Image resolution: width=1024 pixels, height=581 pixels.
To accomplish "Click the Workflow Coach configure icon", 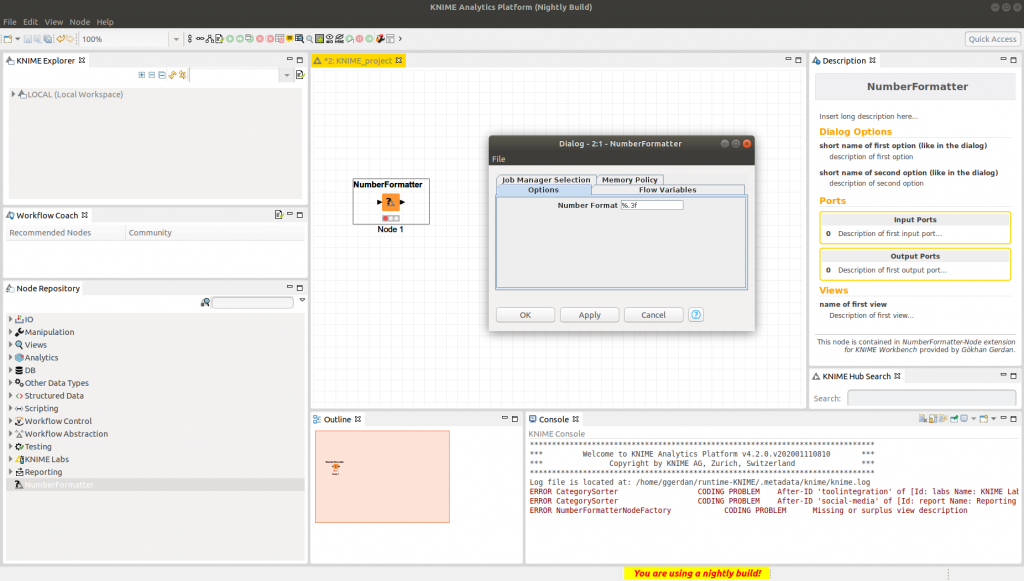I will (279, 215).
